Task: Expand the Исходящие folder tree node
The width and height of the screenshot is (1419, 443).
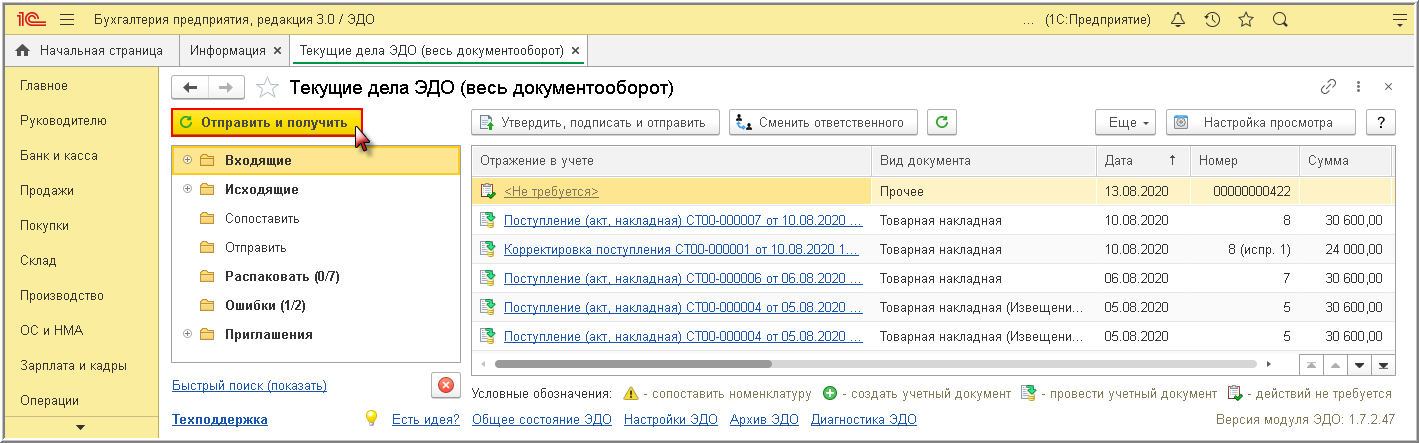Action: tap(187, 189)
